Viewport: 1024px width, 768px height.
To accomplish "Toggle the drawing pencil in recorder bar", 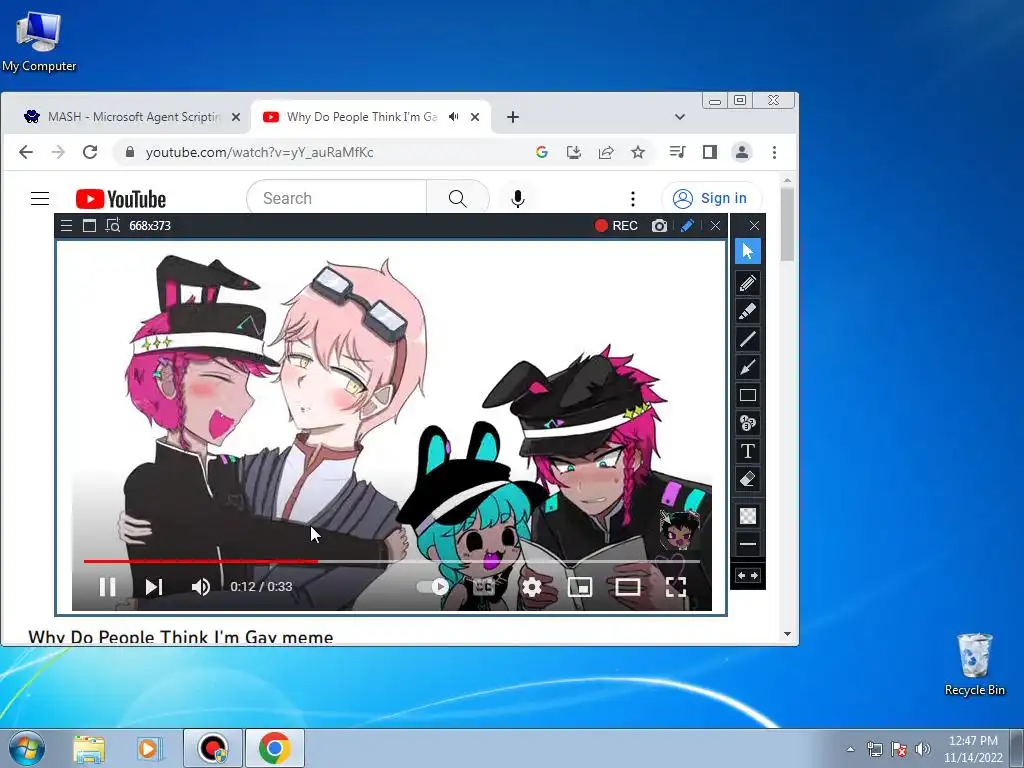I will 686,226.
